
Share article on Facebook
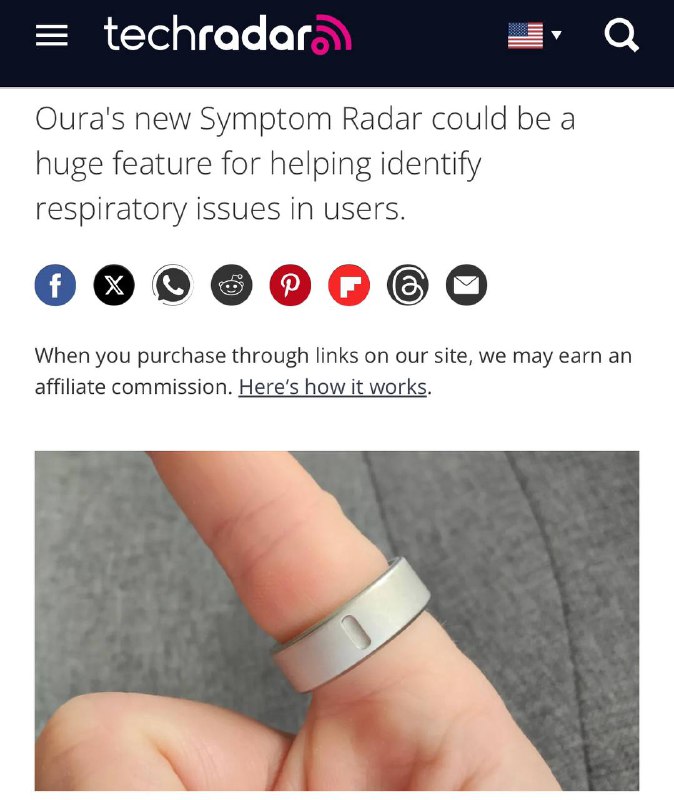55,285
